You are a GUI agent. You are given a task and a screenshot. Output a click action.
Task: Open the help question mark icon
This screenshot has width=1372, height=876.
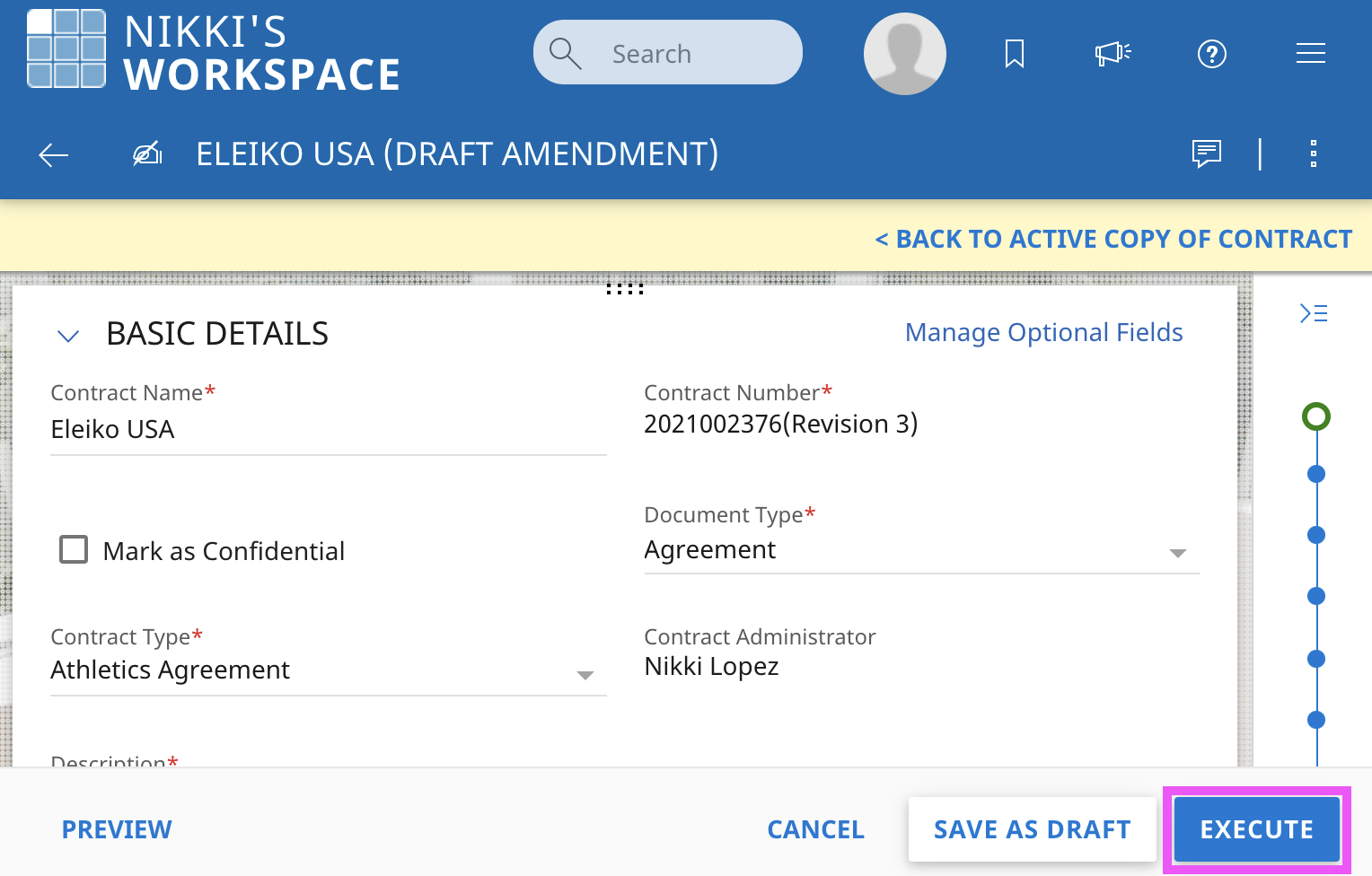pyautogui.click(x=1212, y=54)
